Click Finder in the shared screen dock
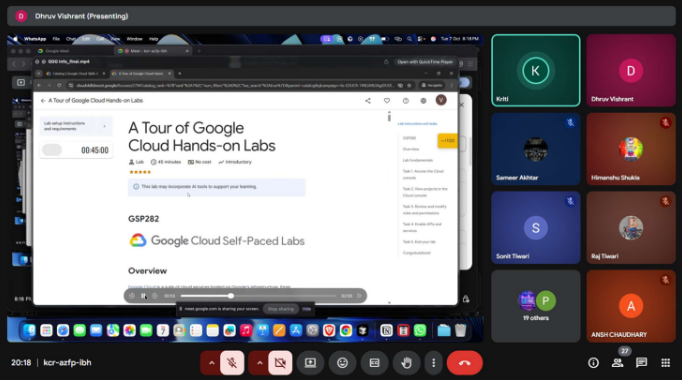This screenshot has width=682, height=380. [x=30, y=331]
